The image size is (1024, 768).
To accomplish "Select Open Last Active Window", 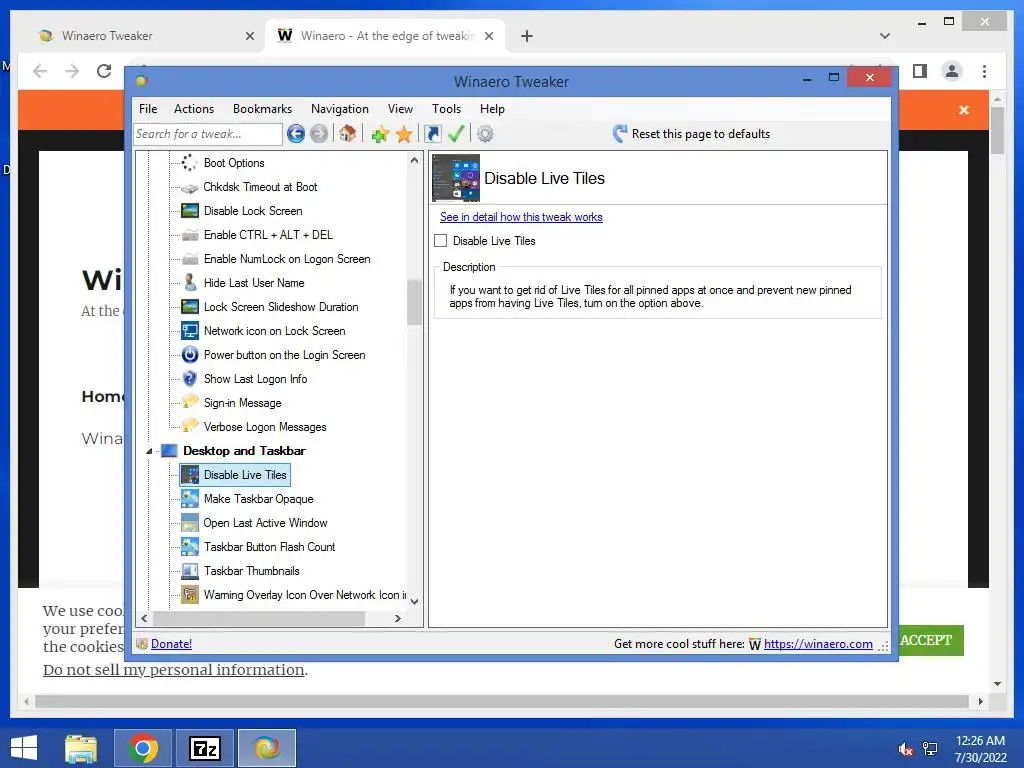I will [265, 523].
